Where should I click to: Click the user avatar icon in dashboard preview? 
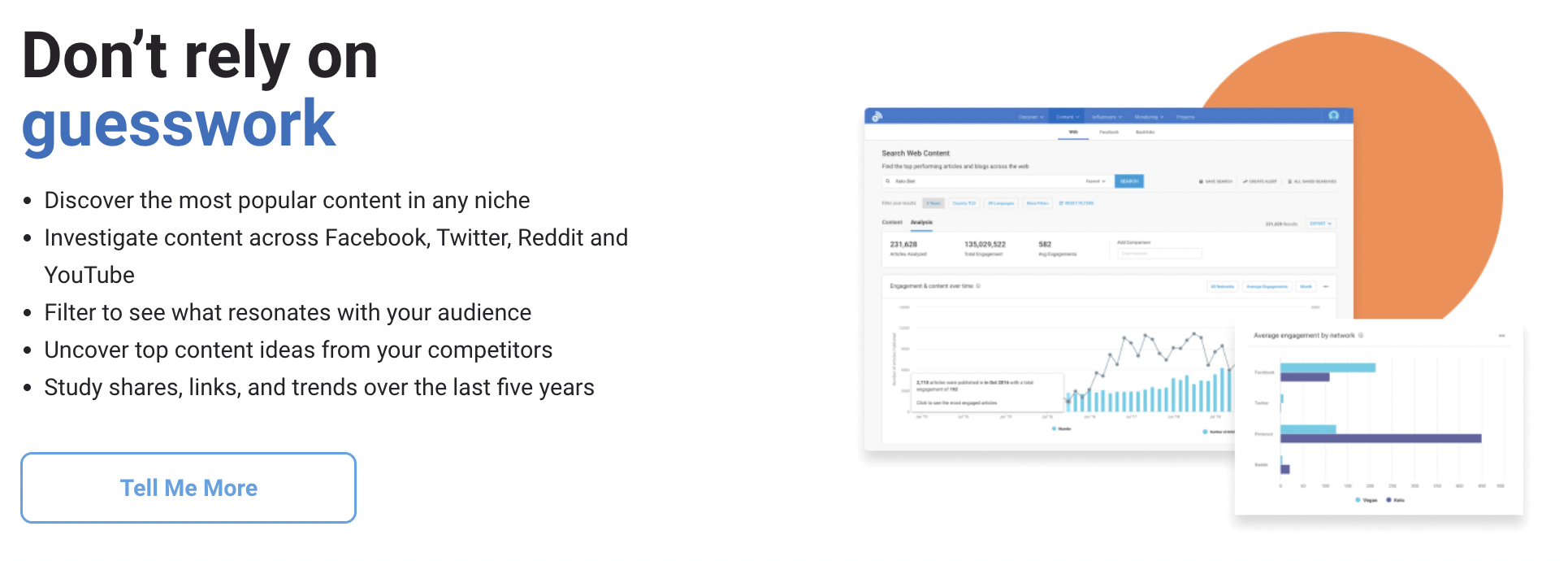(x=1333, y=115)
